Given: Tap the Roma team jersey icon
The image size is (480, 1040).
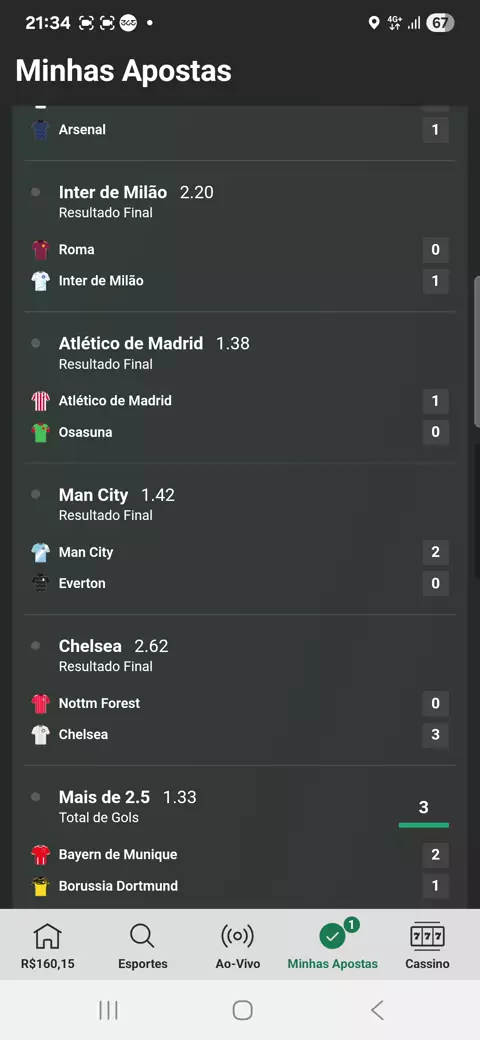Looking at the screenshot, I should pos(40,249).
